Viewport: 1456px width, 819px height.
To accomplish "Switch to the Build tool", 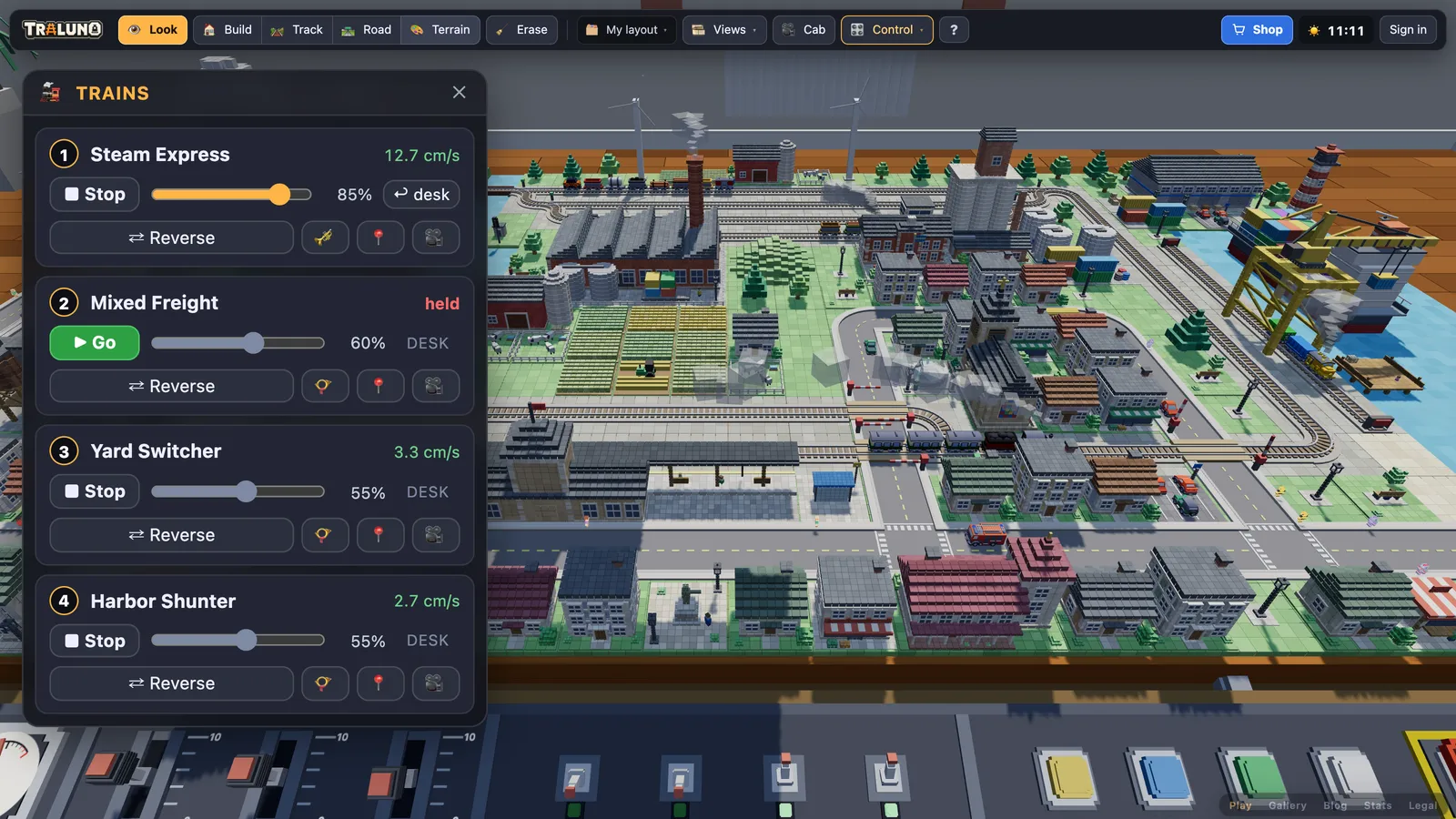I will point(227,30).
